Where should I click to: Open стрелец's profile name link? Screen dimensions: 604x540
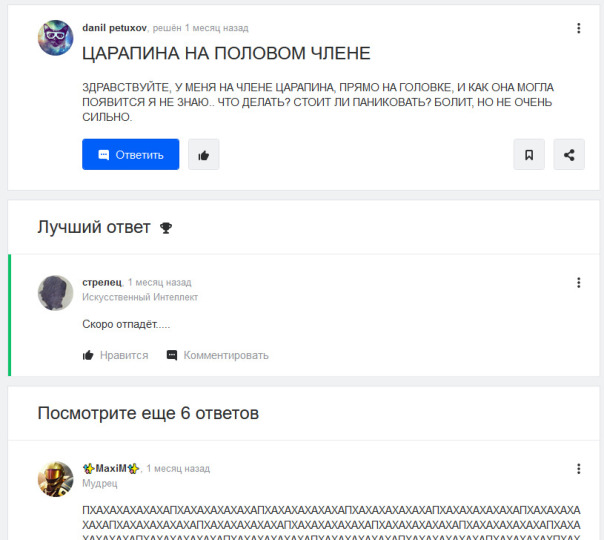point(102,282)
